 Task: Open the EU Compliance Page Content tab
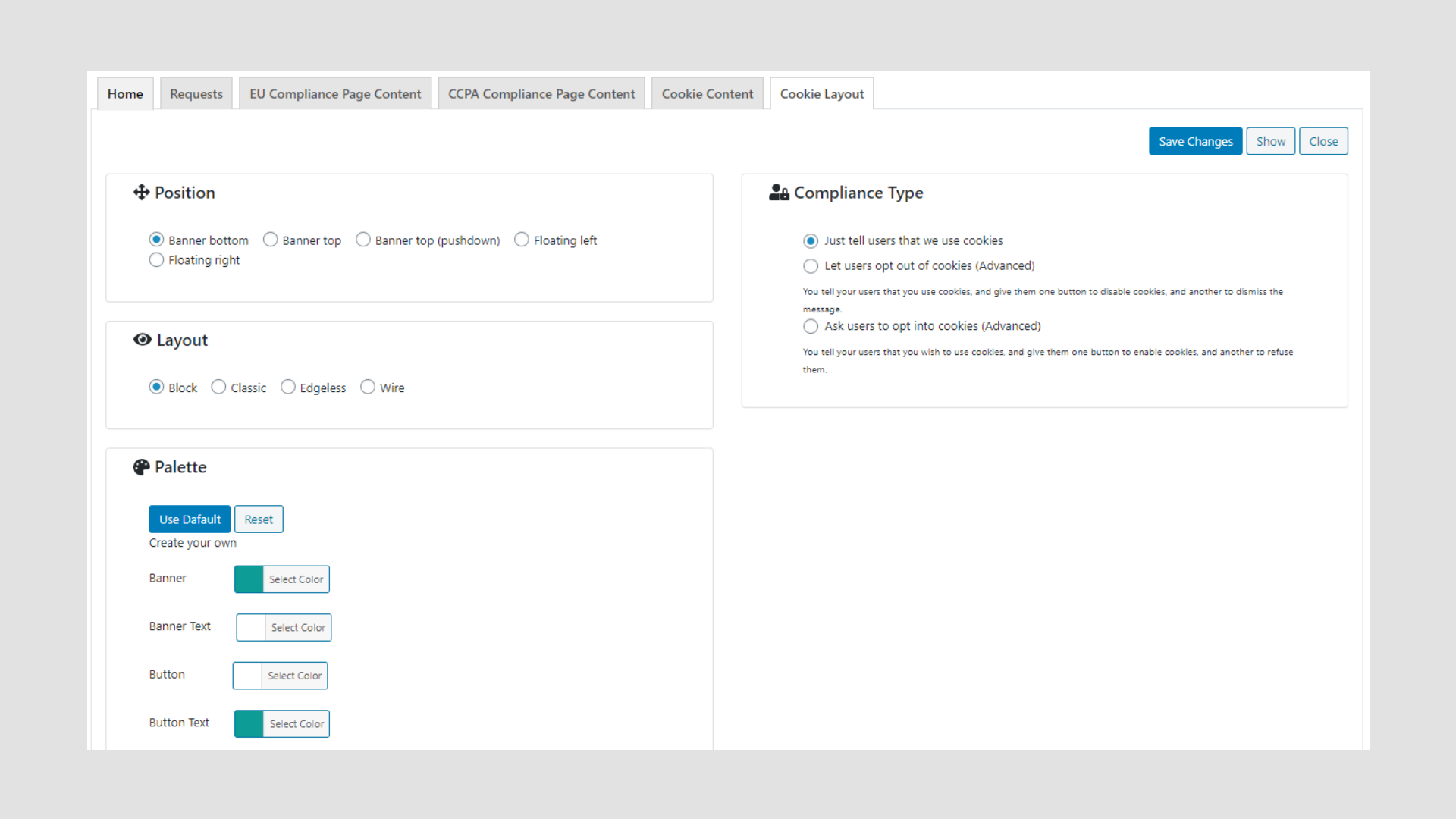(x=335, y=93)
